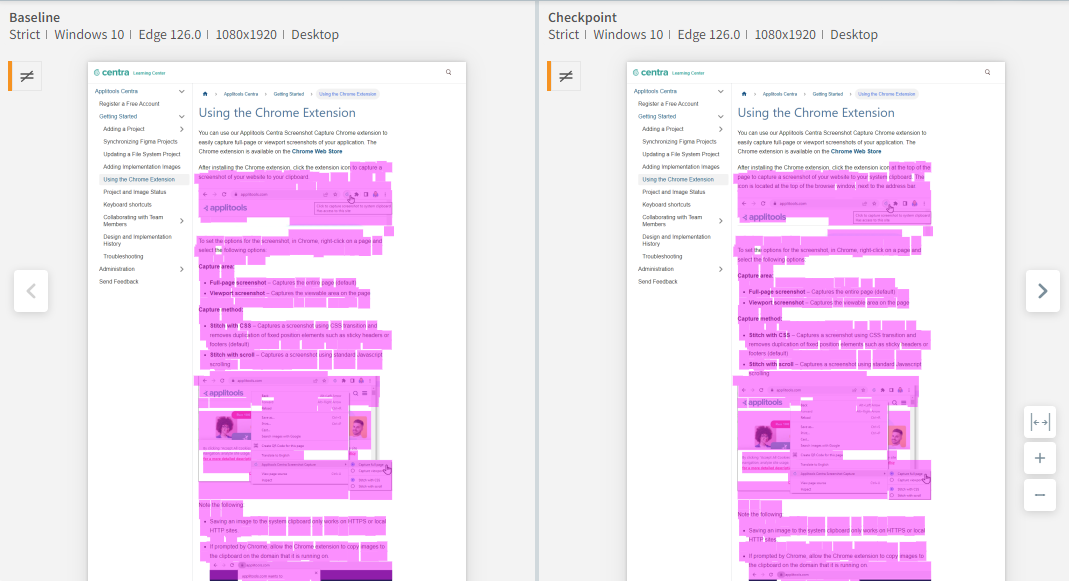This screenshot has width=1069, height=581.
Task: Click Getting Started breadcrumb in Checkpoint page
Action: tap(826, 94)
